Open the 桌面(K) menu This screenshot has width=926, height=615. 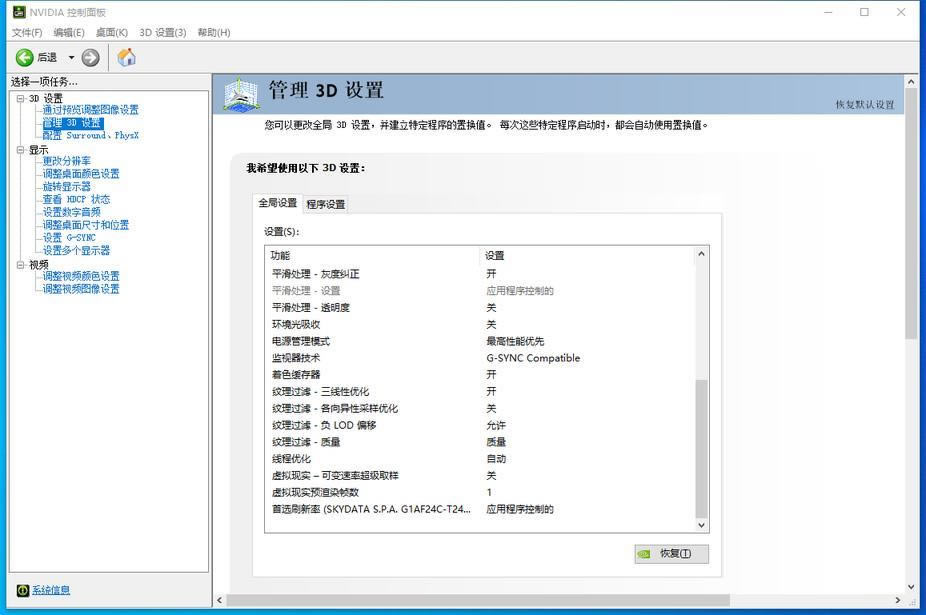click(x=112, y=32)
